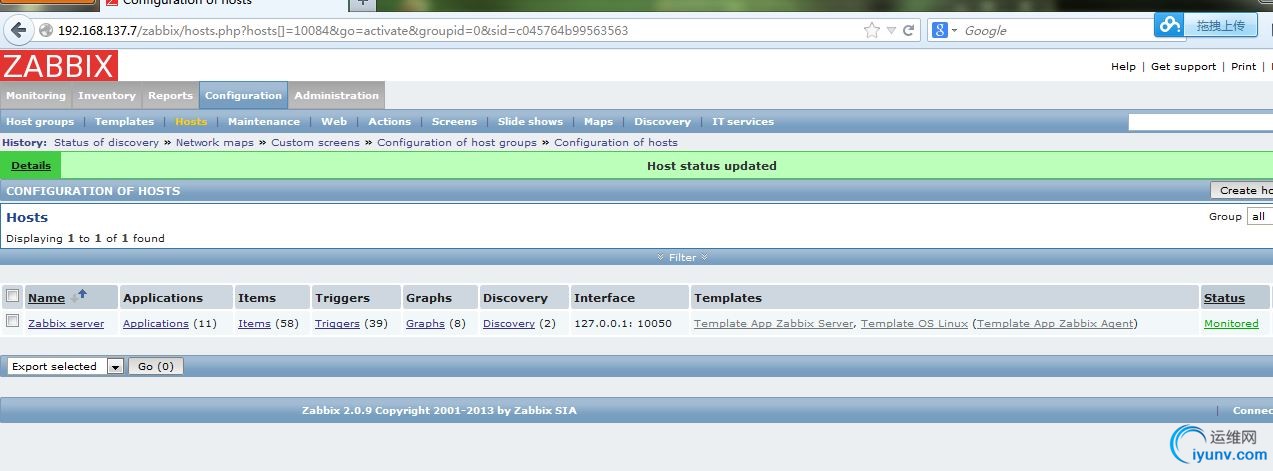1273x471 pixels.
Task: Go to Configuration of host groups history link
Action: [457, 143]
